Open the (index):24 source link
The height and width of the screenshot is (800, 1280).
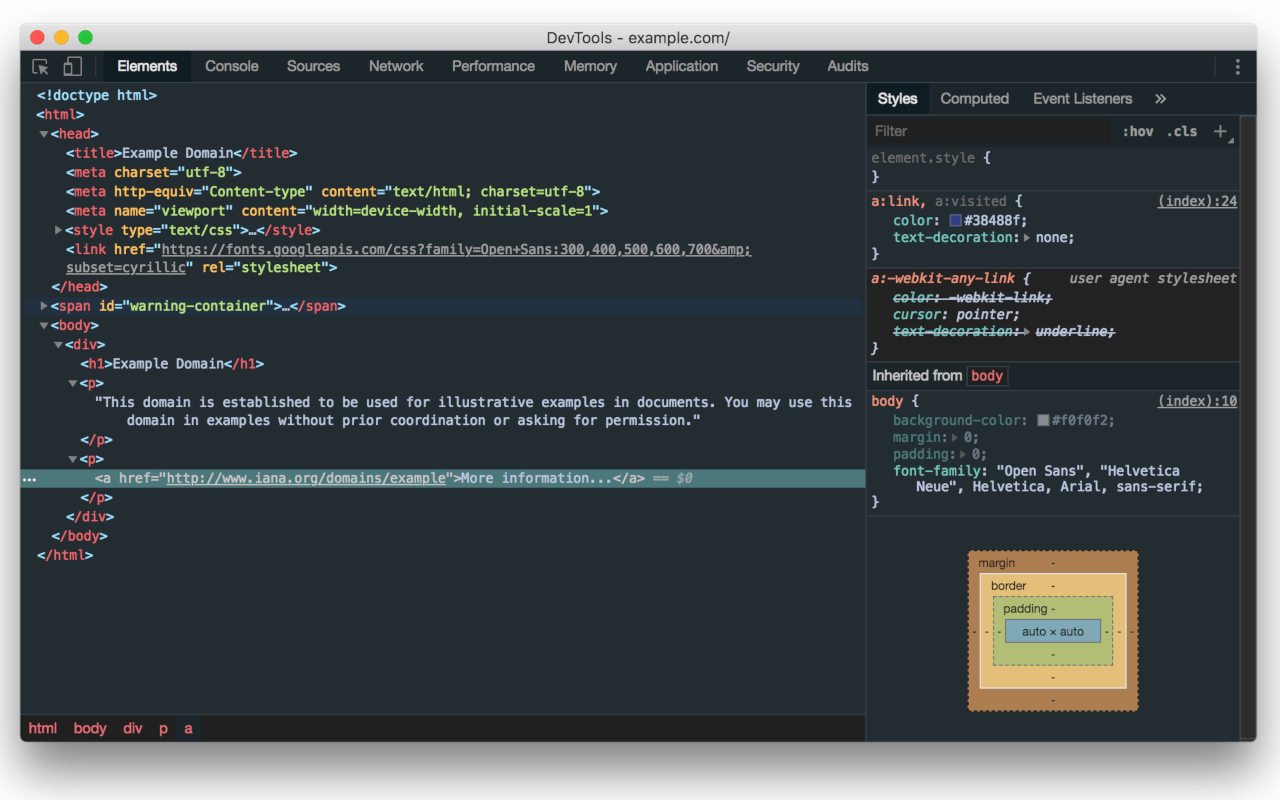pos(1197,201)
